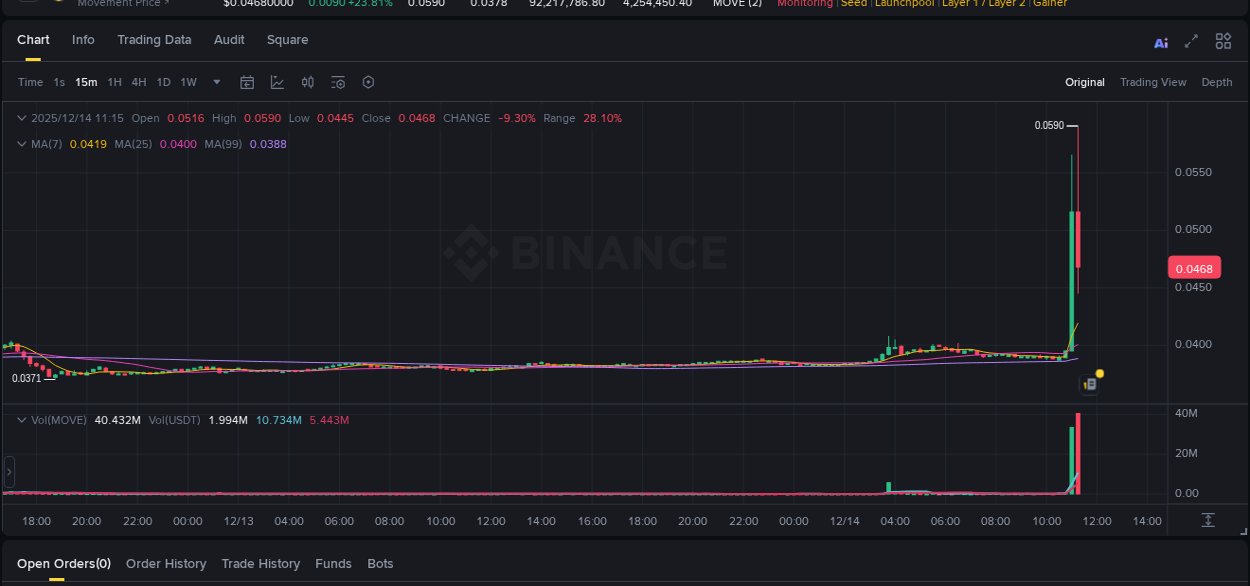Viewport: 1250px width, 586px height.
Task: Collapse the MA indicator row chevron
Action: (x=20, y=144)
